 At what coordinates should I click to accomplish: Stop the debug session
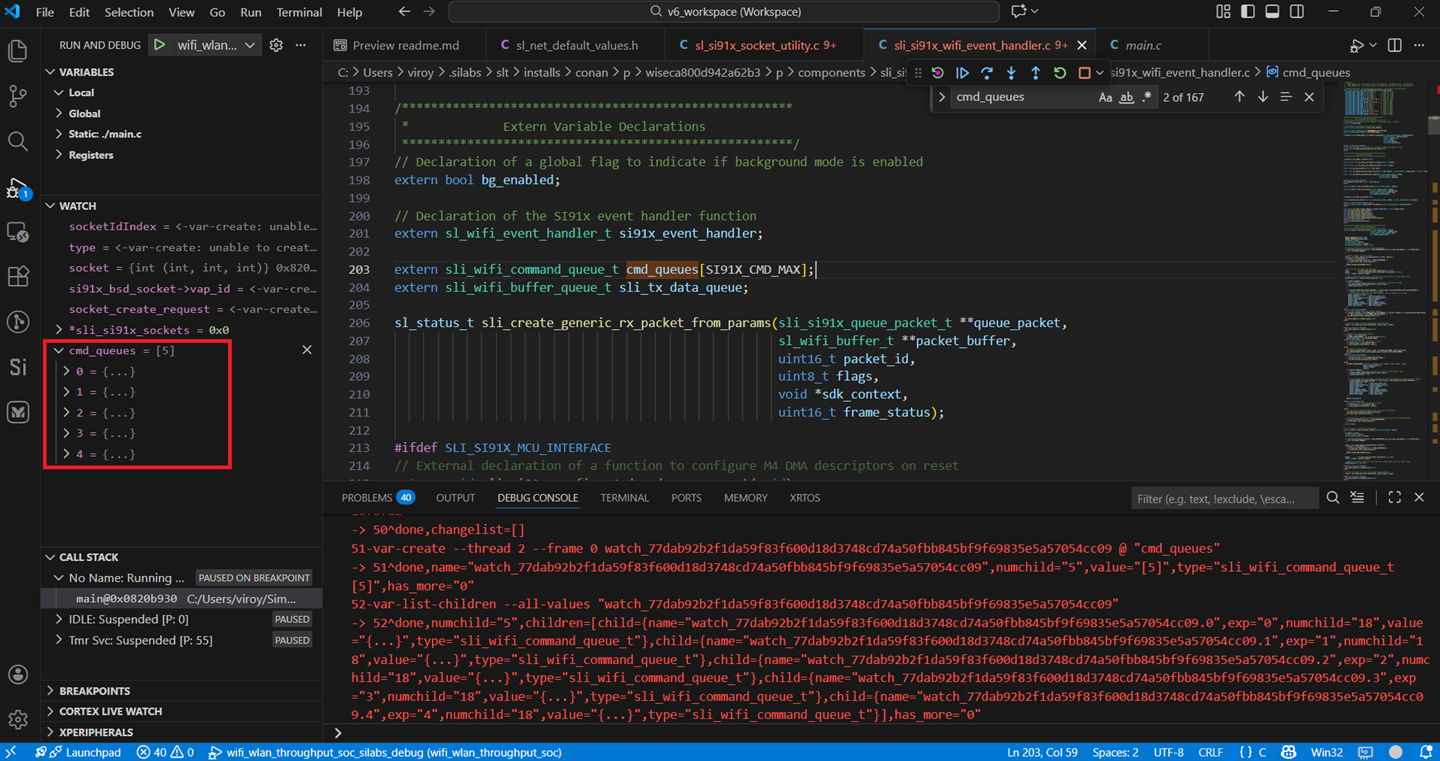tap(1085, 73)
